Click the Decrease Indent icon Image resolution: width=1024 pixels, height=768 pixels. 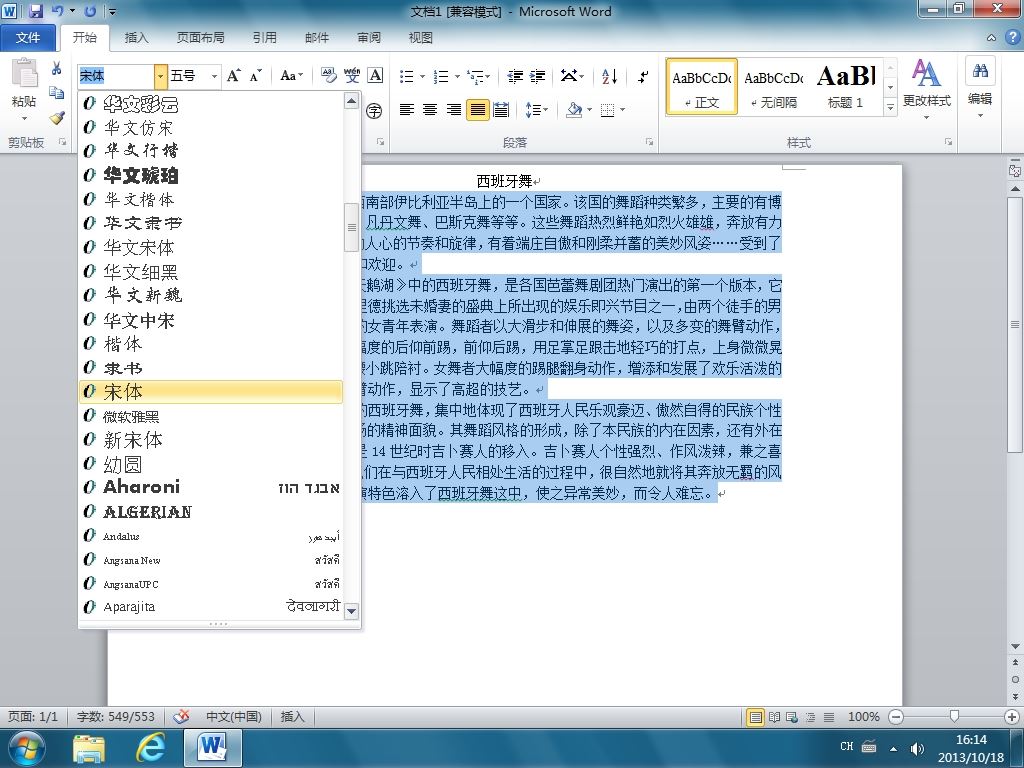click(x=515, y=77)
